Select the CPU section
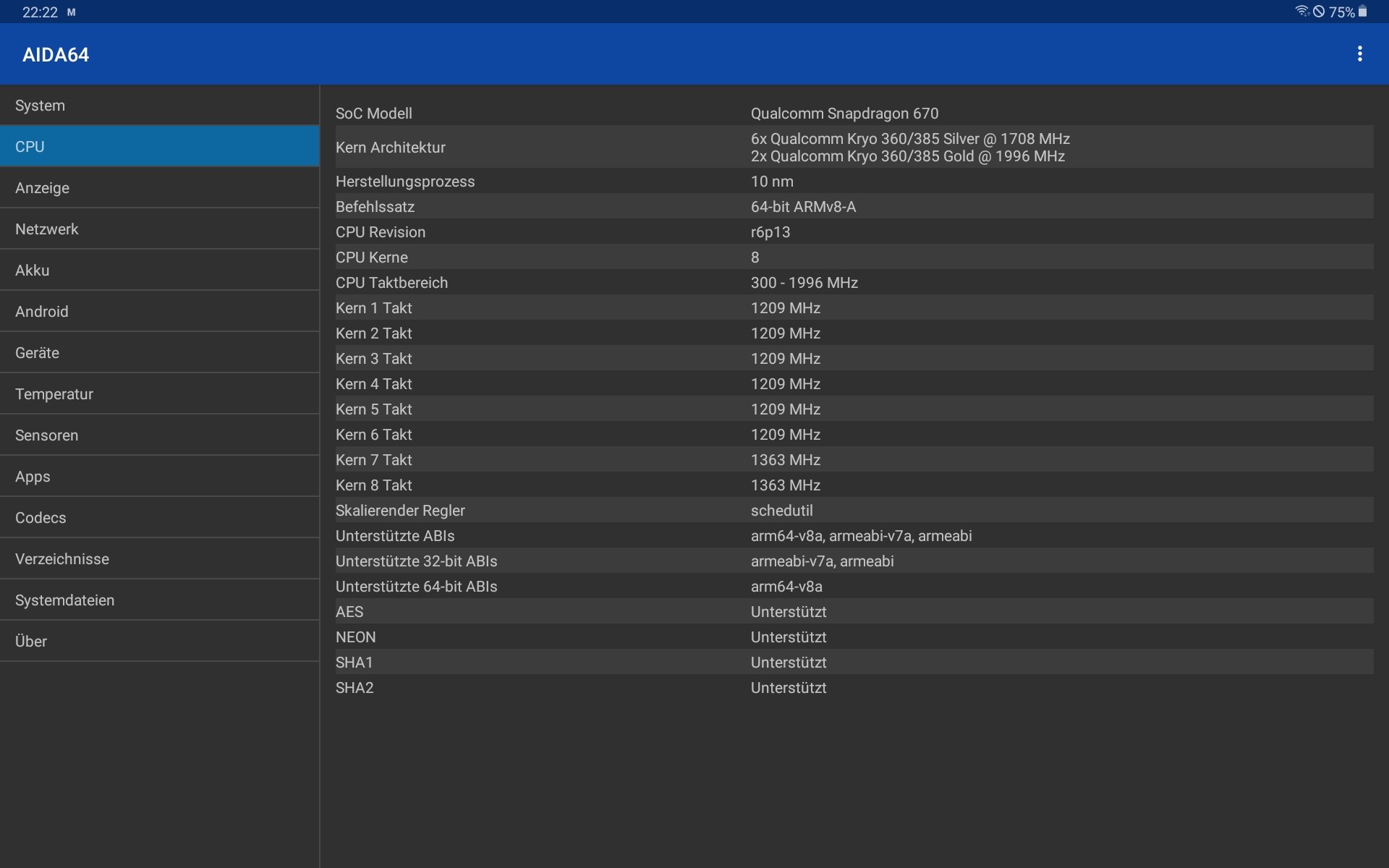 pyautogui.click(x=159, y=147)
